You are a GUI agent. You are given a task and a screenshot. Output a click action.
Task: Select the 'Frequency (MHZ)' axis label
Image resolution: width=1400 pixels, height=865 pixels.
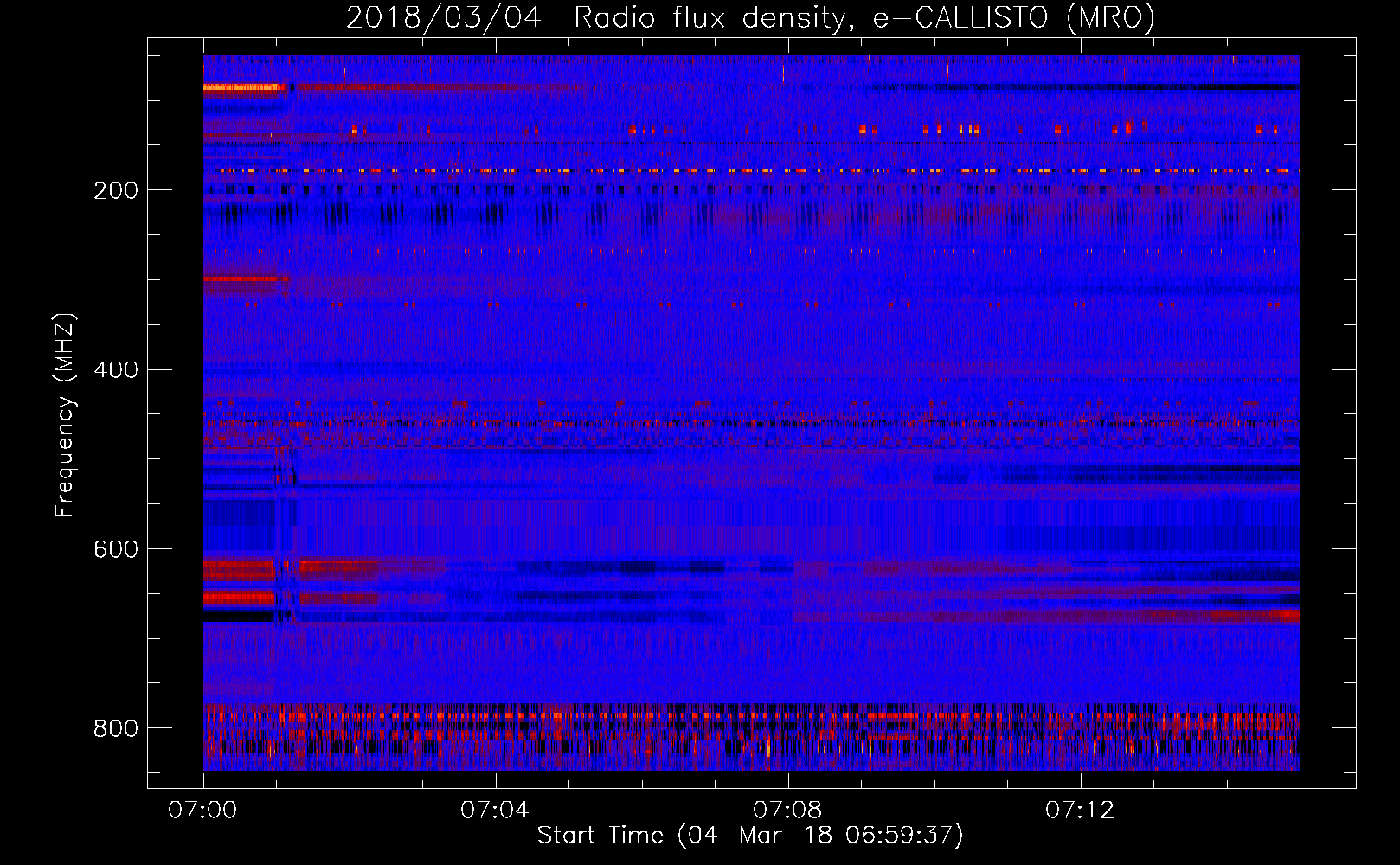pos(65,415)
